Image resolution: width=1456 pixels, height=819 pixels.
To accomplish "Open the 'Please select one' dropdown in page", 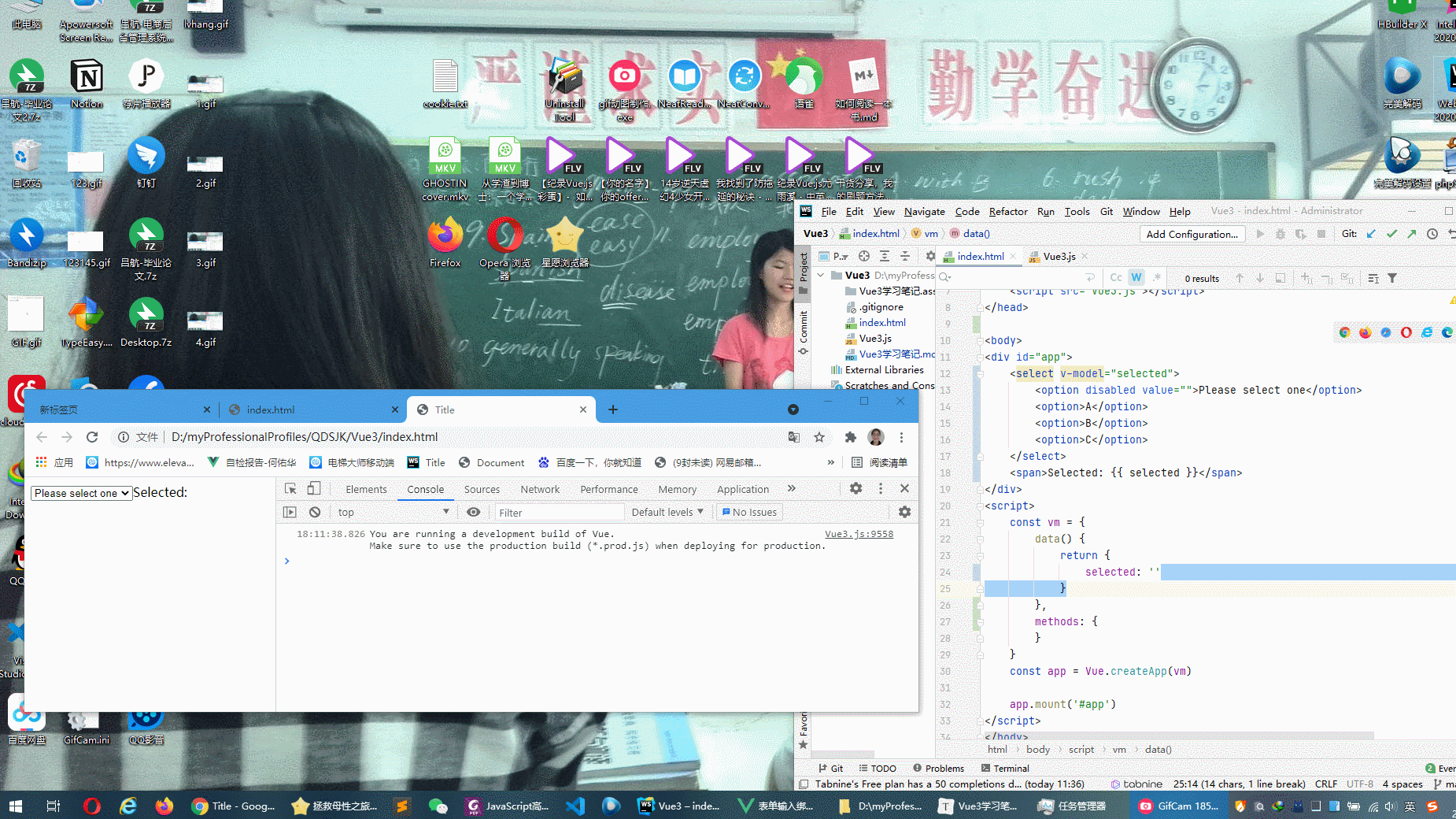I will [81, 493].
